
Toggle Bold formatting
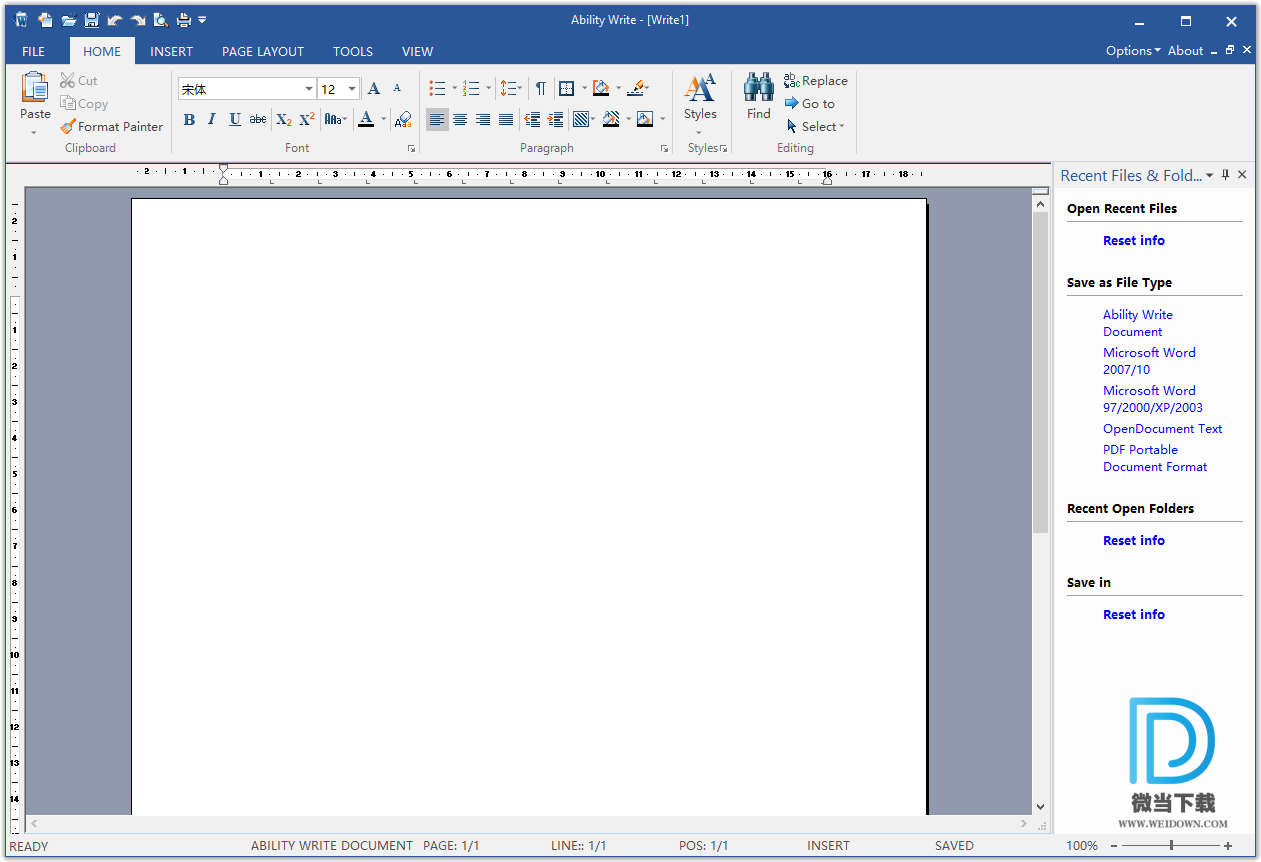[x=189, y=120]
